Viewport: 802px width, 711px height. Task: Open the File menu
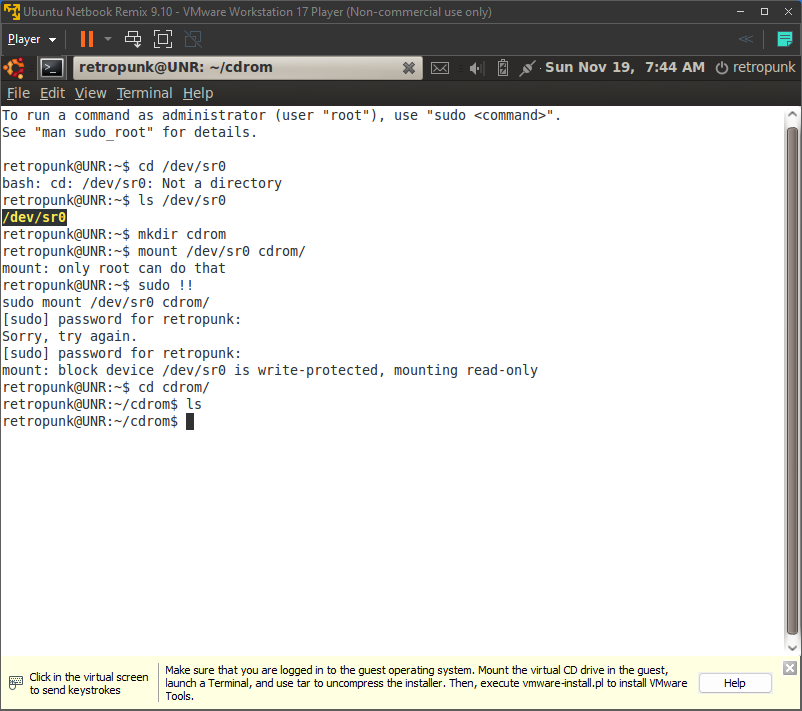(x=18, y=93)
